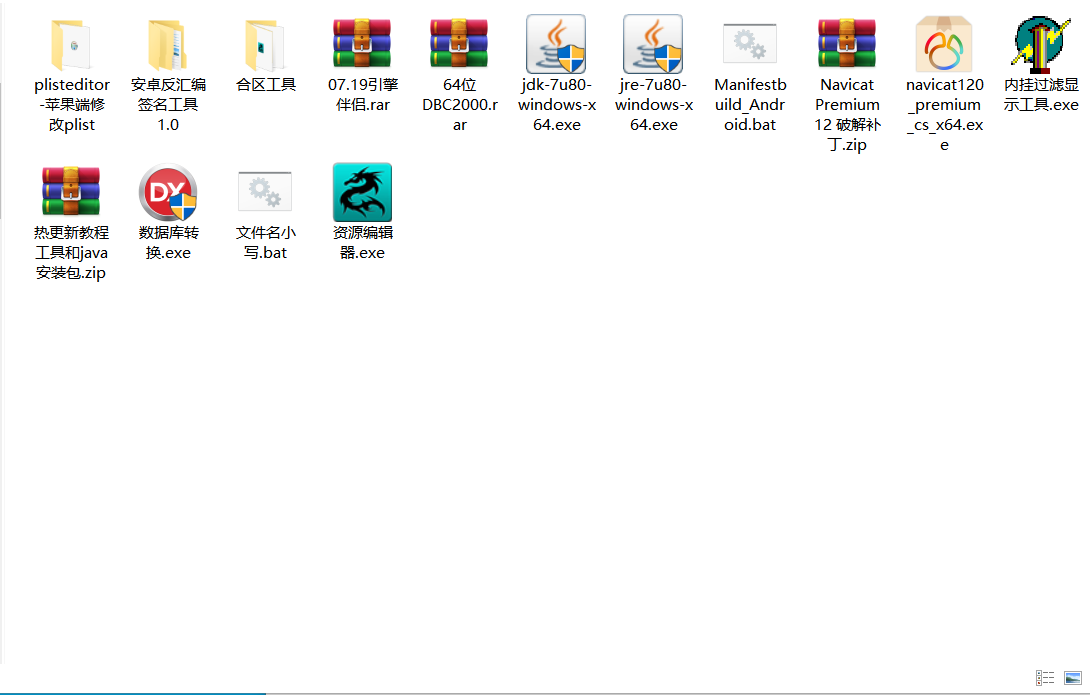Screen dimensions: 1090x695
Task: Click empty area to deselect files
Action: point(600,450)
